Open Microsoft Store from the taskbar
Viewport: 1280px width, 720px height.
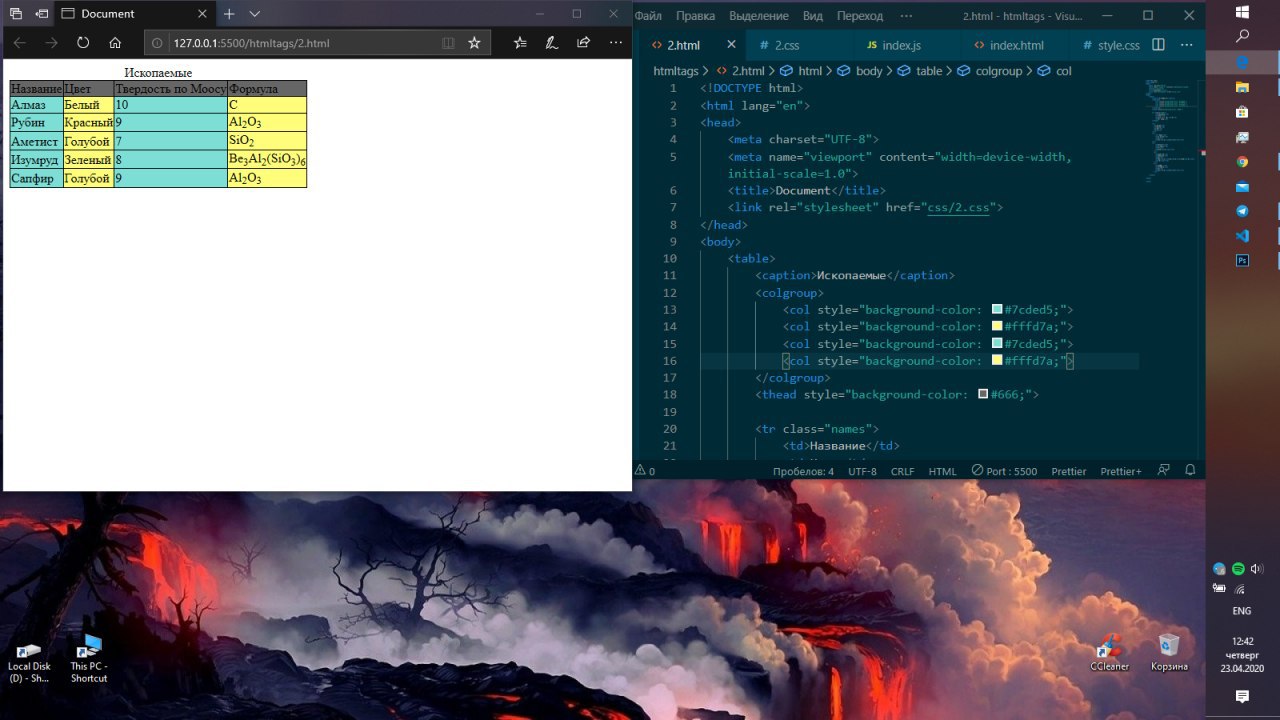tap(1242, 113)
